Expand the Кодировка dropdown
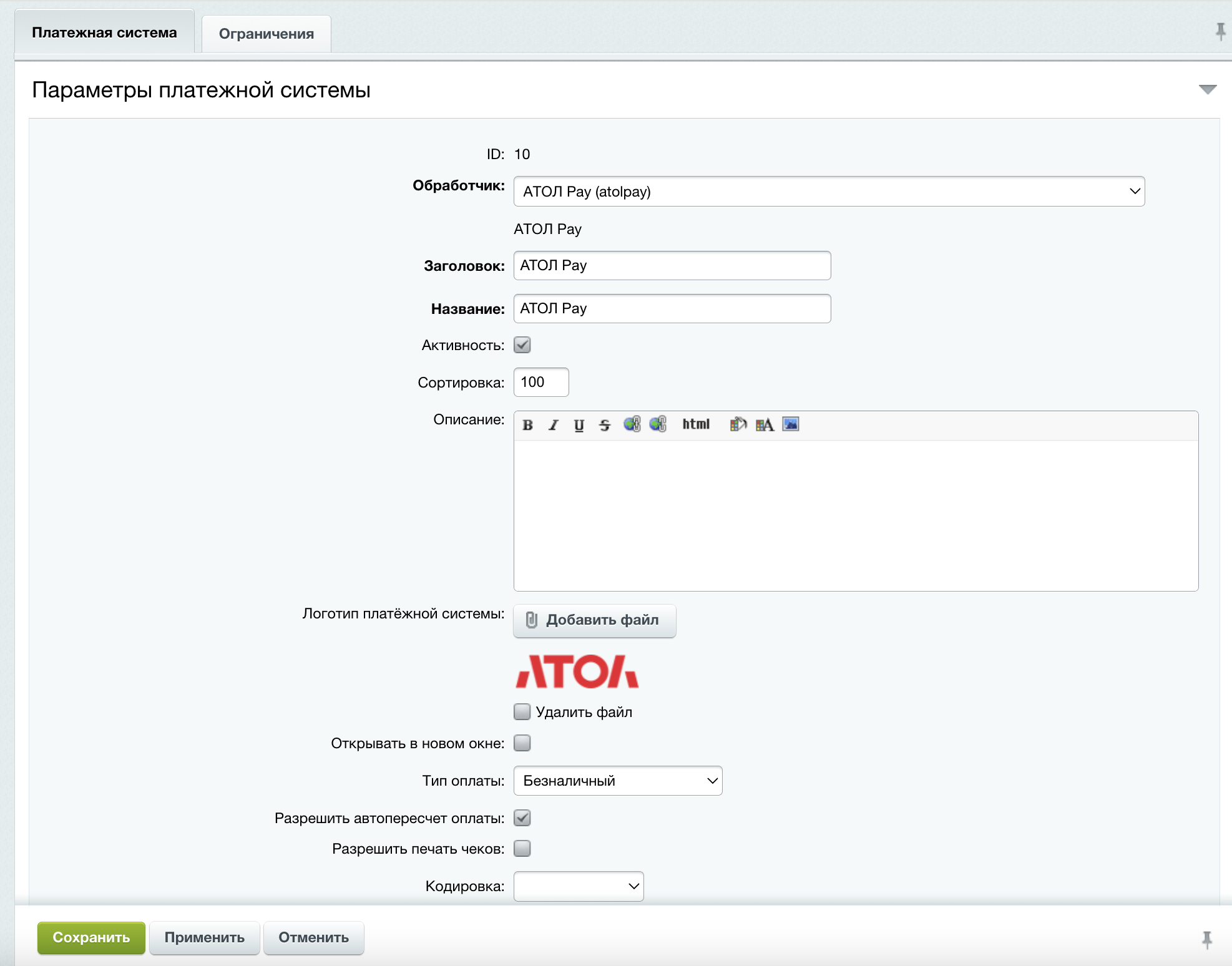Screen dimensions: 1232x966 click(x=579, y=886)
